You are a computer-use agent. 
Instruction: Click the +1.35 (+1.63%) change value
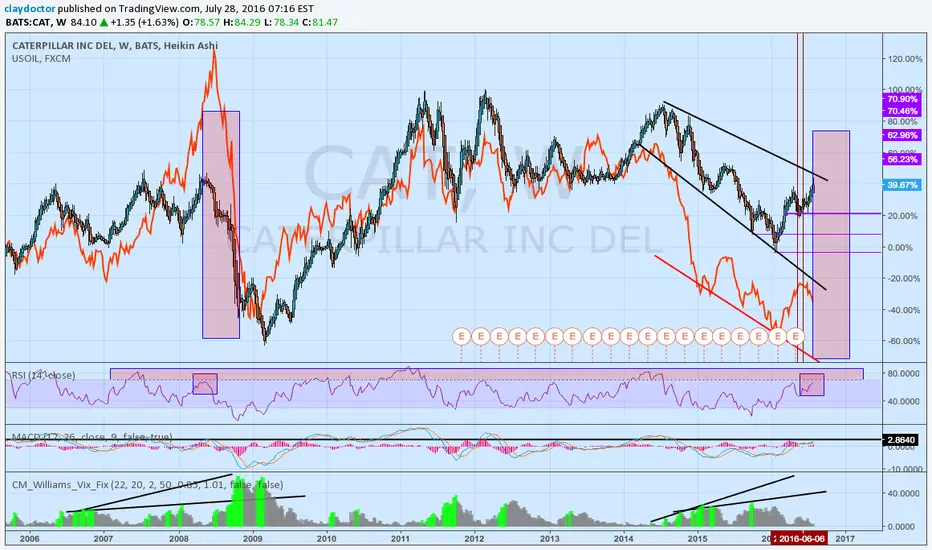click(x=144, y=23)
